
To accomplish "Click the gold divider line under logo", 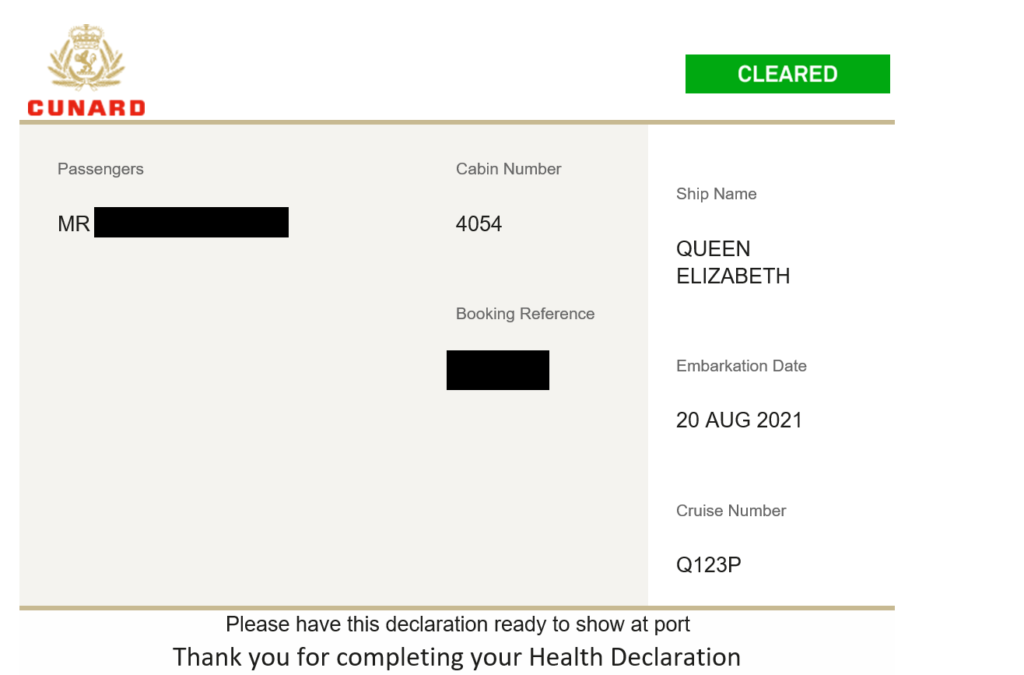I will pos(457,122).
